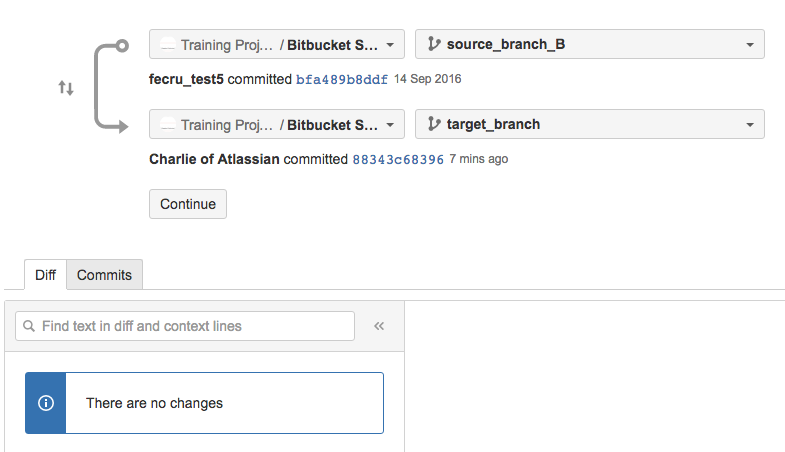The image size is (785, 452).
Task: Open commit bfa489b8ddf link
Action: 342,79
